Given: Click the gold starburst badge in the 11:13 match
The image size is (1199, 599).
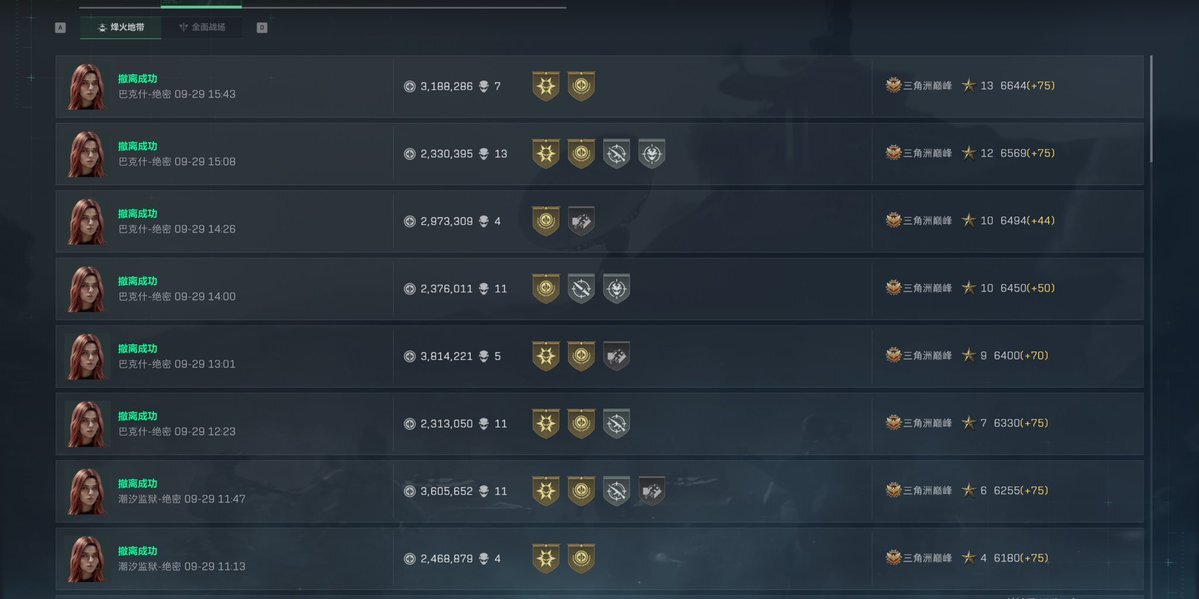Looking at the screenshot, I should [546, 558].
